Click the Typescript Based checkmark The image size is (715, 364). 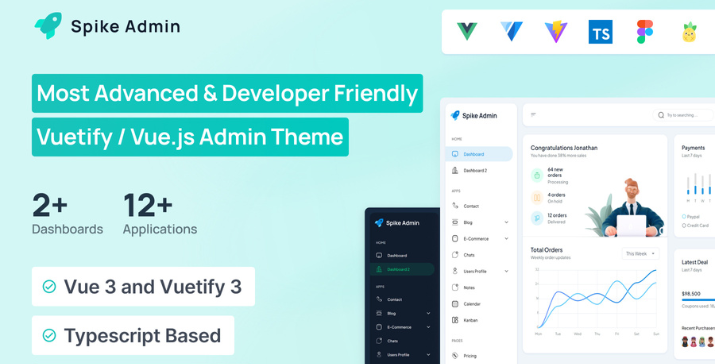[49, 336]
